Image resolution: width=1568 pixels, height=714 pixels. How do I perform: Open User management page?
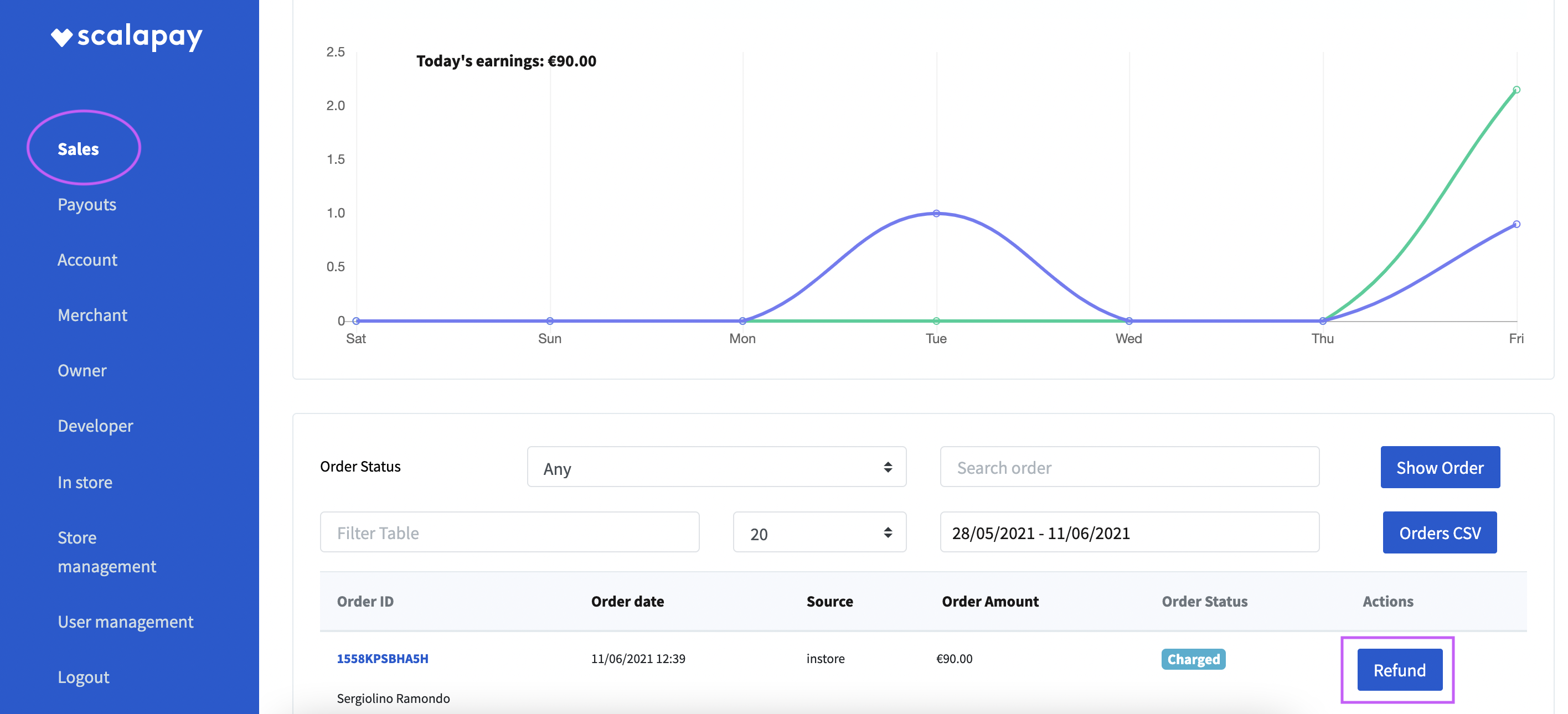coord(125,622)
